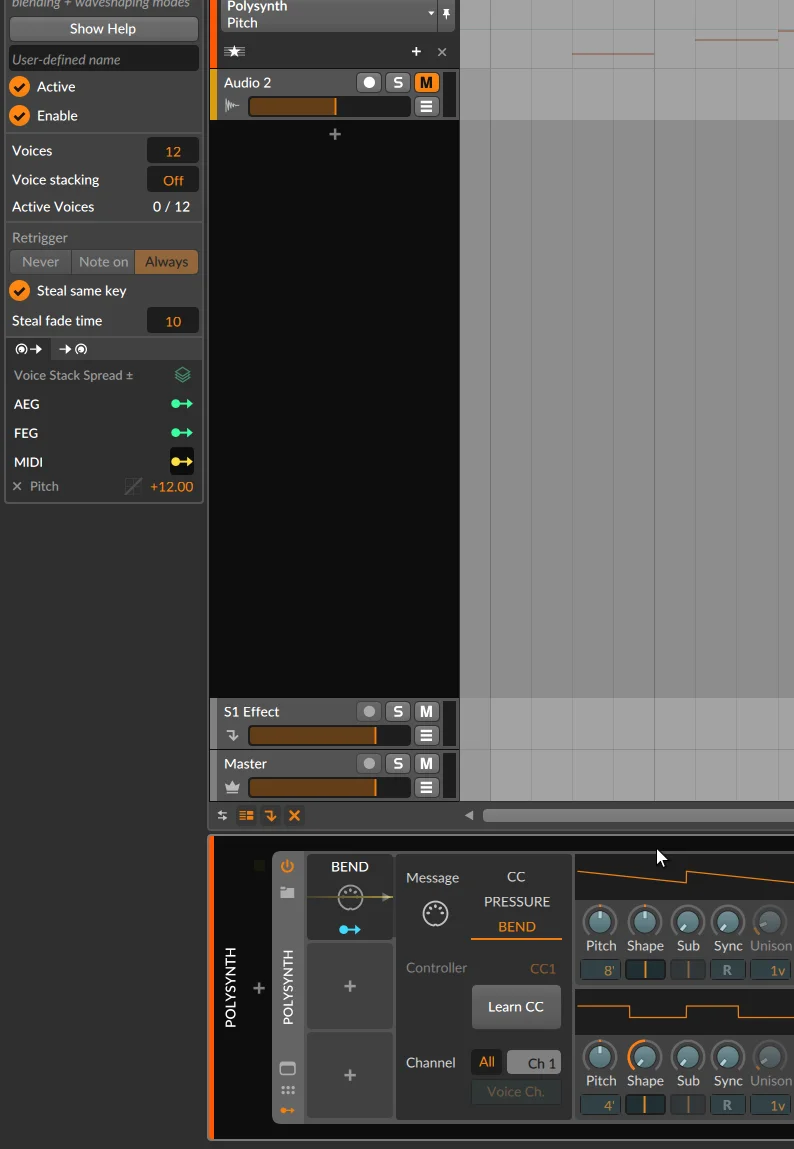This screenshot has height=1149, width=794.
Task: Open the Polysynth preset folder icon
Action: (287, 893)
